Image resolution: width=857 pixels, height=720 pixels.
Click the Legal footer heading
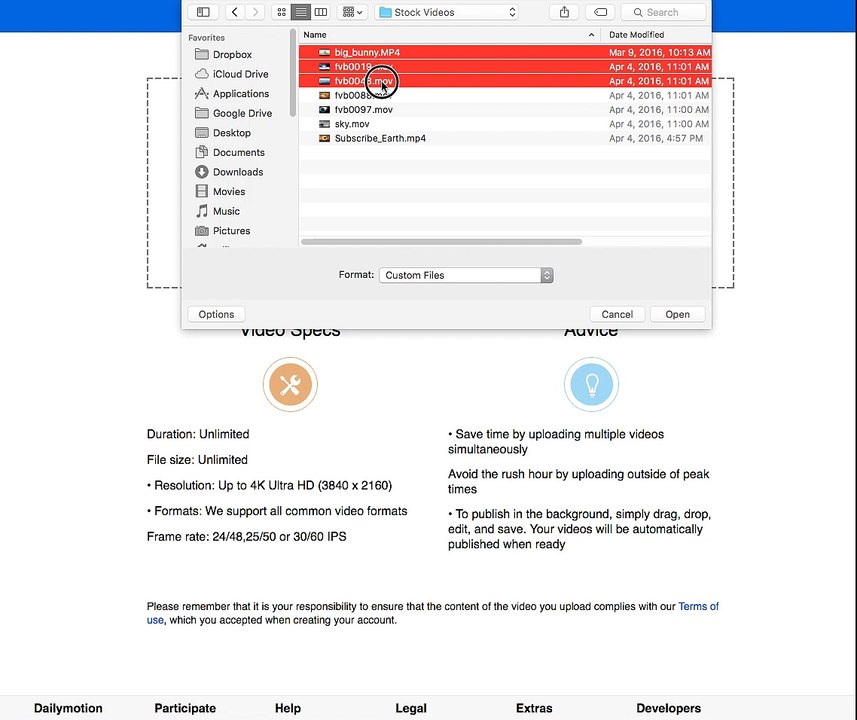(411, 709)
